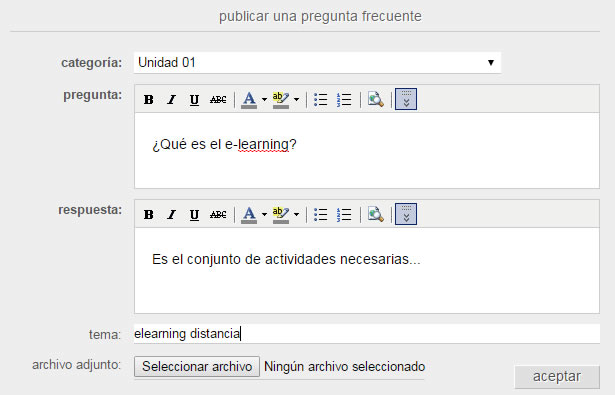Focus the tema input field
Viewport: 615px width, 395px height.
click(x=367, y=334)
